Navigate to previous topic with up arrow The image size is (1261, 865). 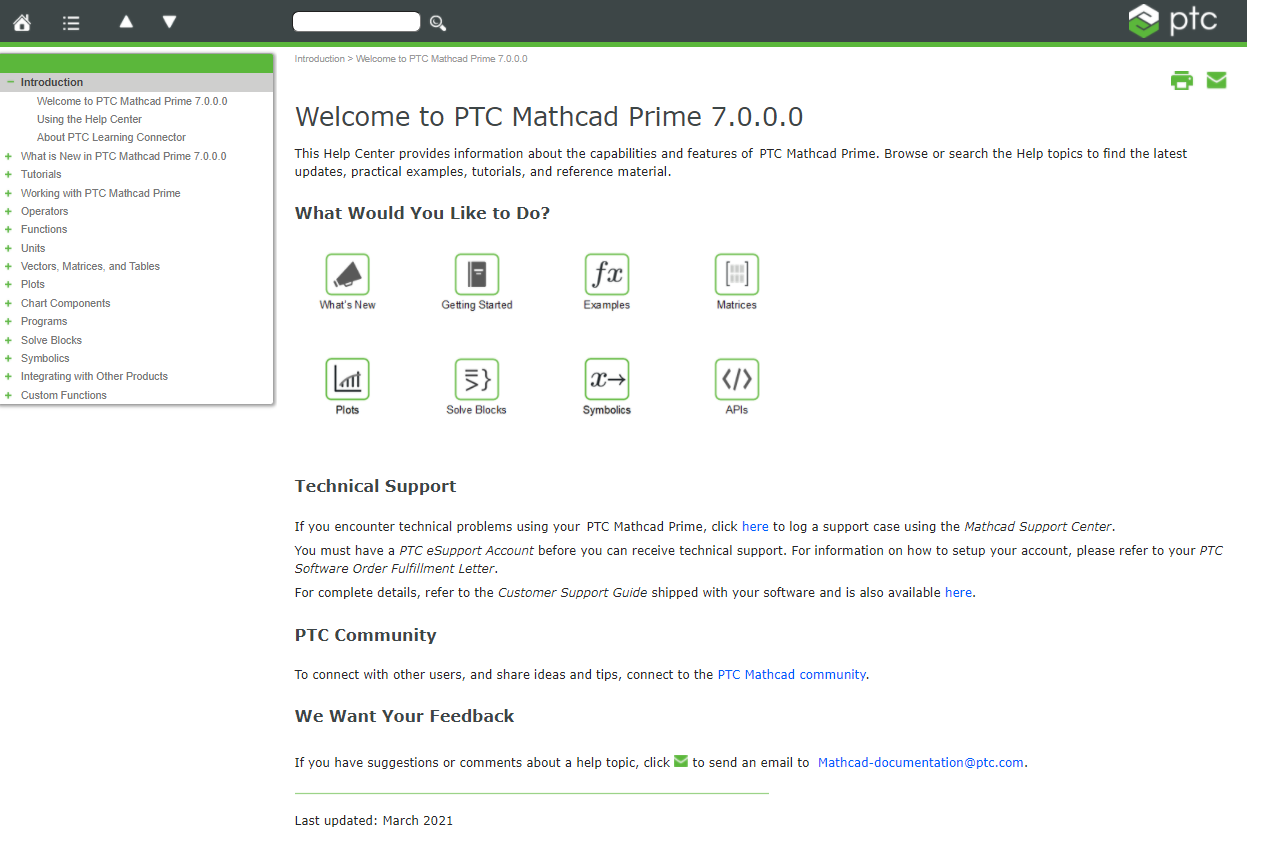125,21
